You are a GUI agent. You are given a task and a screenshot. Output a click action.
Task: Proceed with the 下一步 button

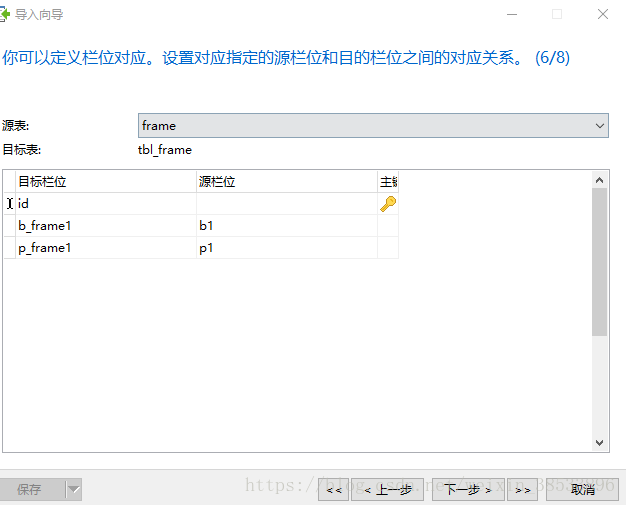pos(468,489)
